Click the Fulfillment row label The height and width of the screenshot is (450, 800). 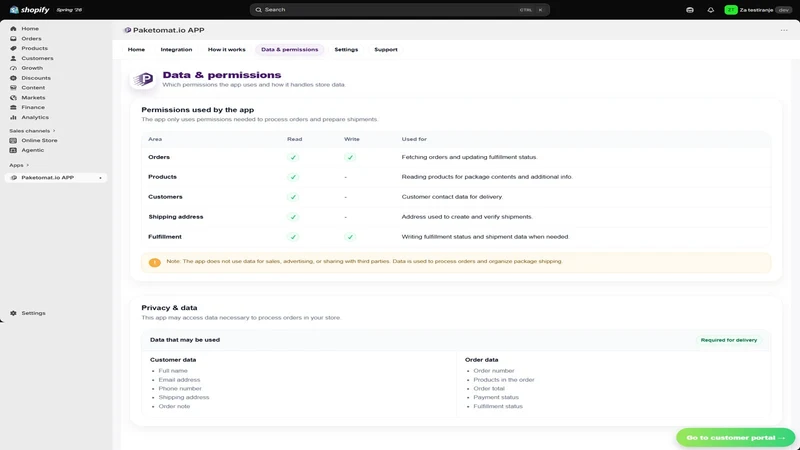click(165, 237)
